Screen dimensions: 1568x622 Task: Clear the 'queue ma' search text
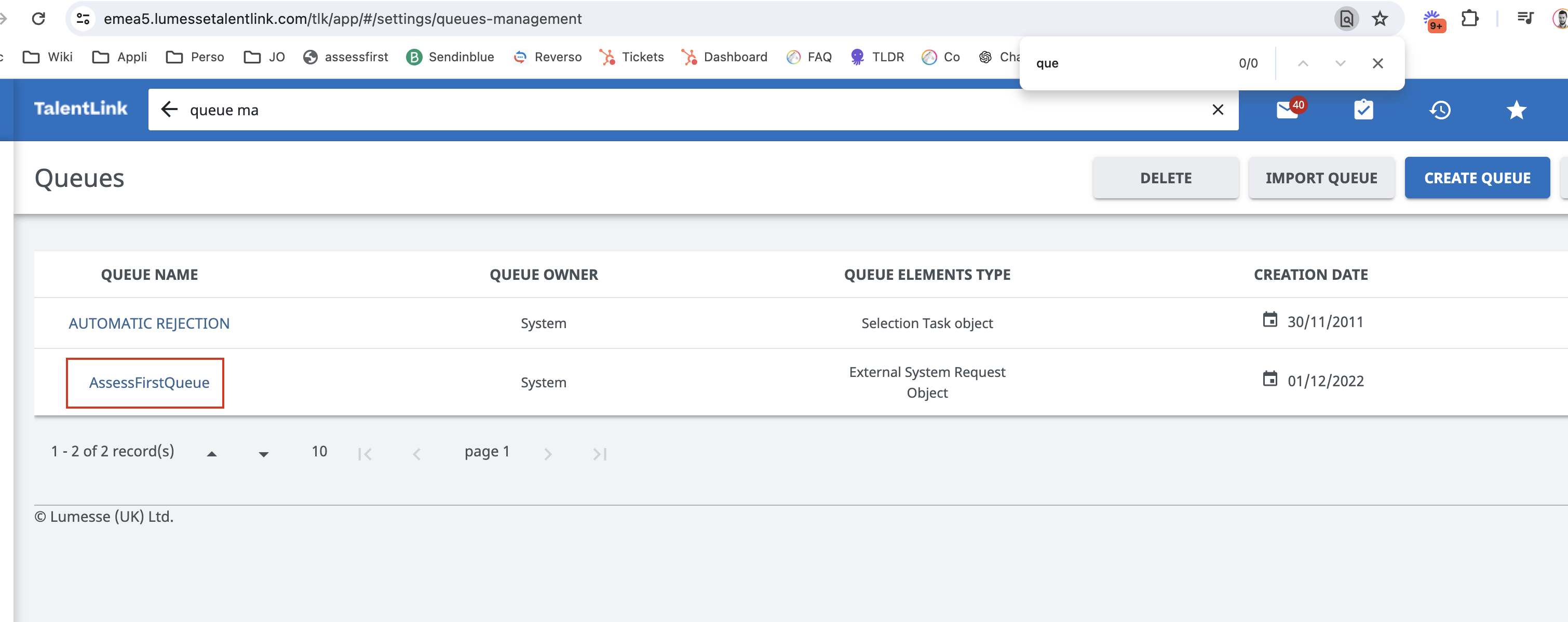1218,110
